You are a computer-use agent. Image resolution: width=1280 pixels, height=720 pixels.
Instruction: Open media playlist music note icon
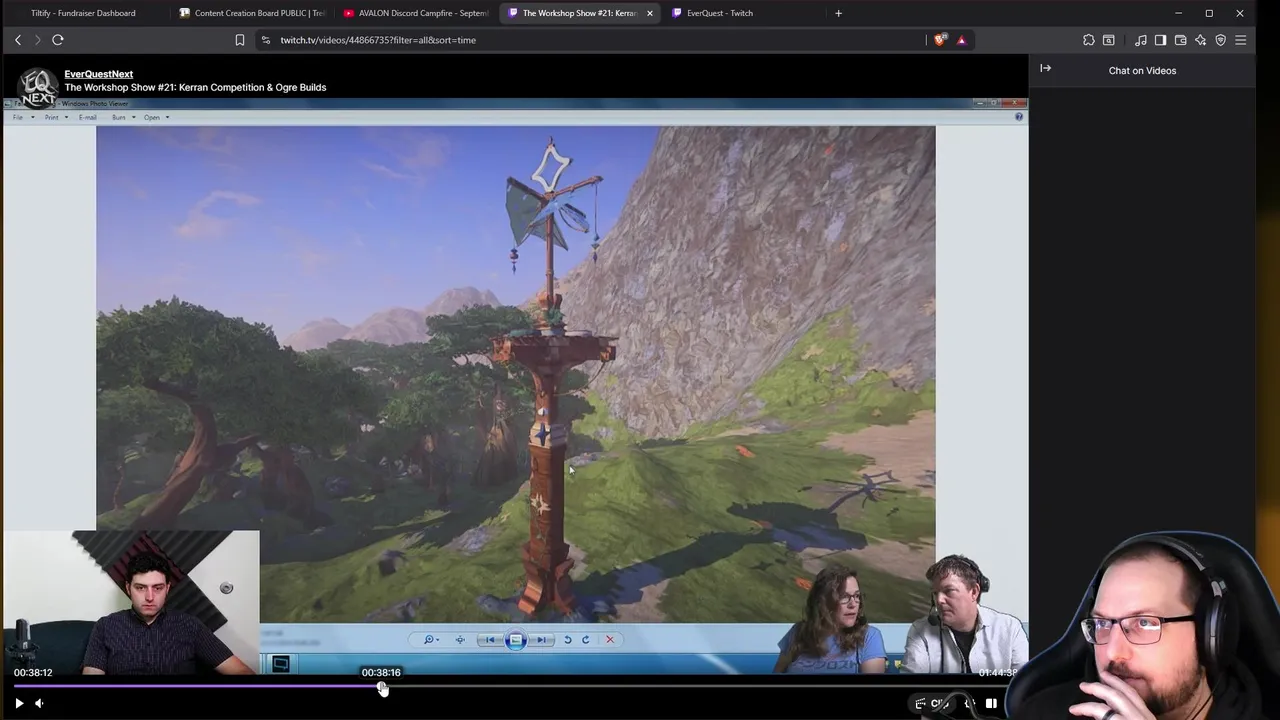click(x=1141, y=40)
